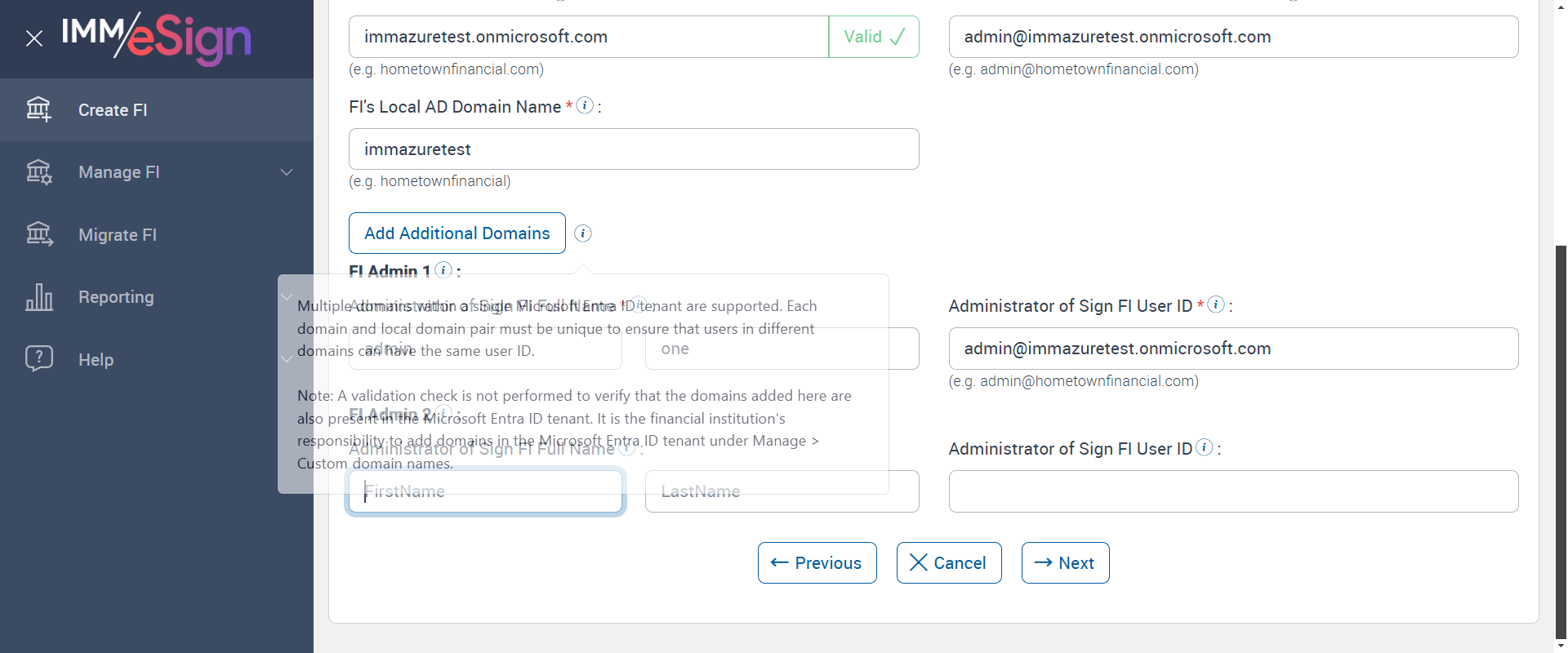This screenshot has height=653, width=1568.
Task: Click the Create FI bank icon
Action: [38, 109]
